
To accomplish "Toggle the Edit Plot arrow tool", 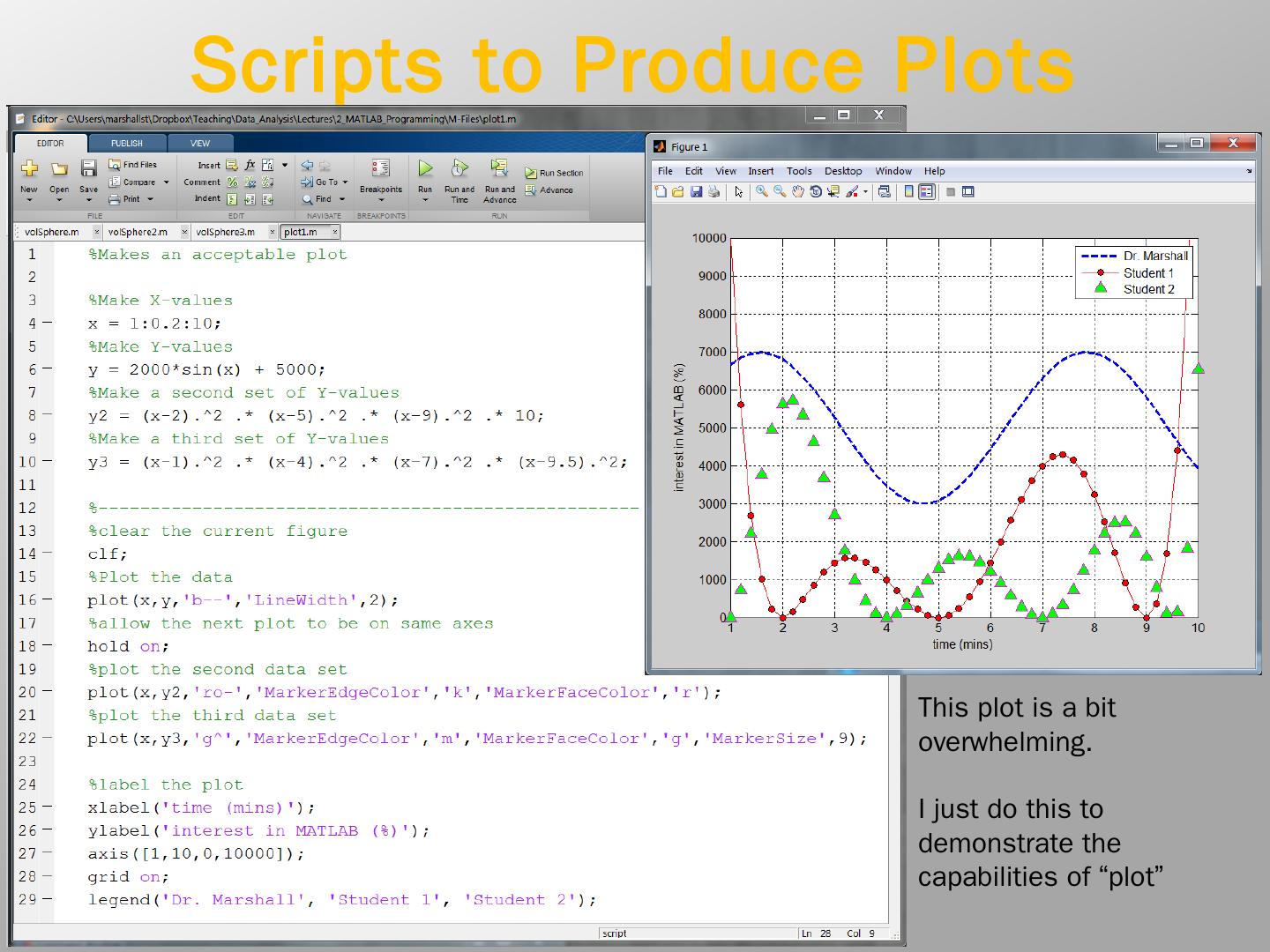I will click(739, 192).
